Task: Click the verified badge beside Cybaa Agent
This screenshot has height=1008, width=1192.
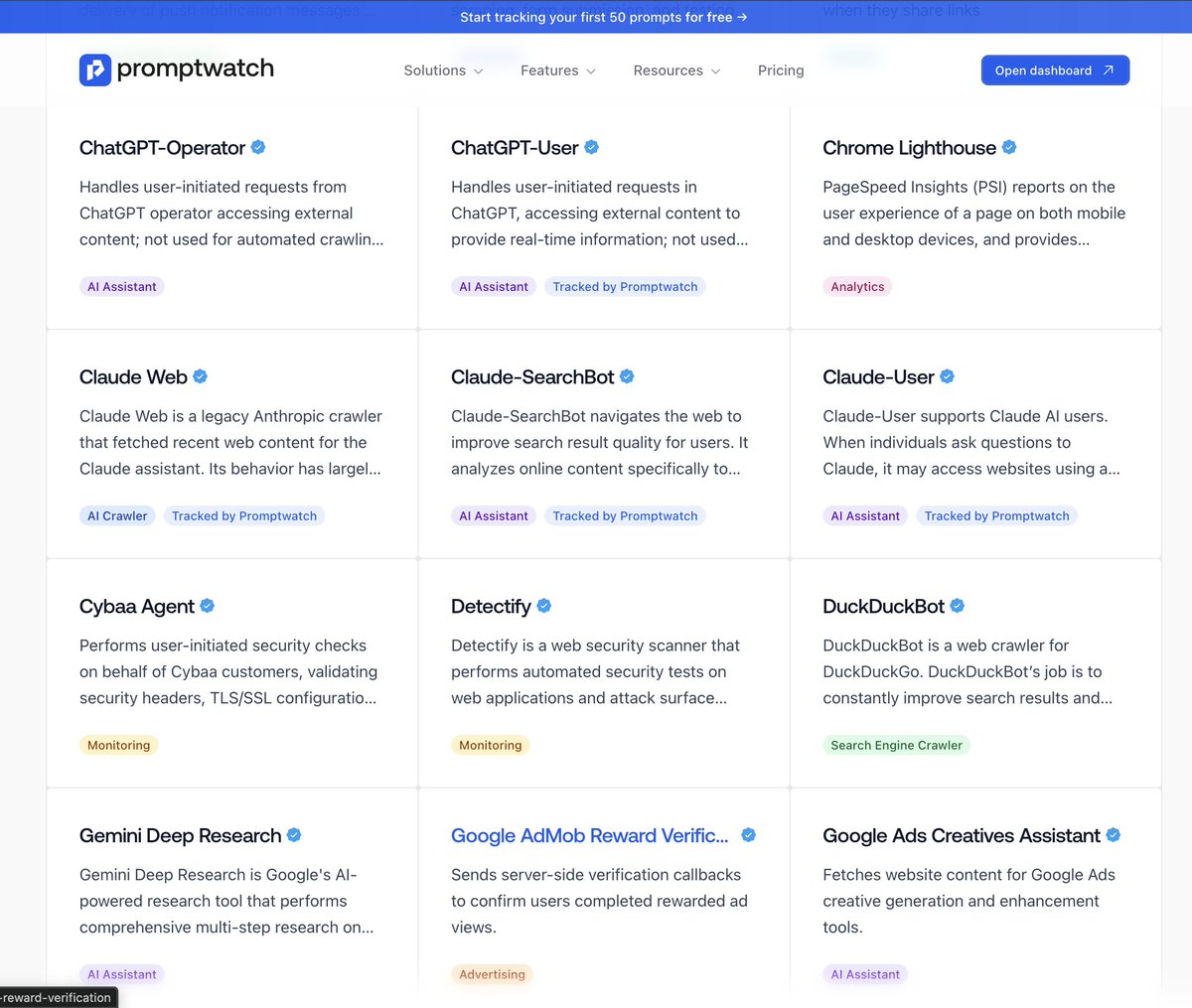Action: 208,606
